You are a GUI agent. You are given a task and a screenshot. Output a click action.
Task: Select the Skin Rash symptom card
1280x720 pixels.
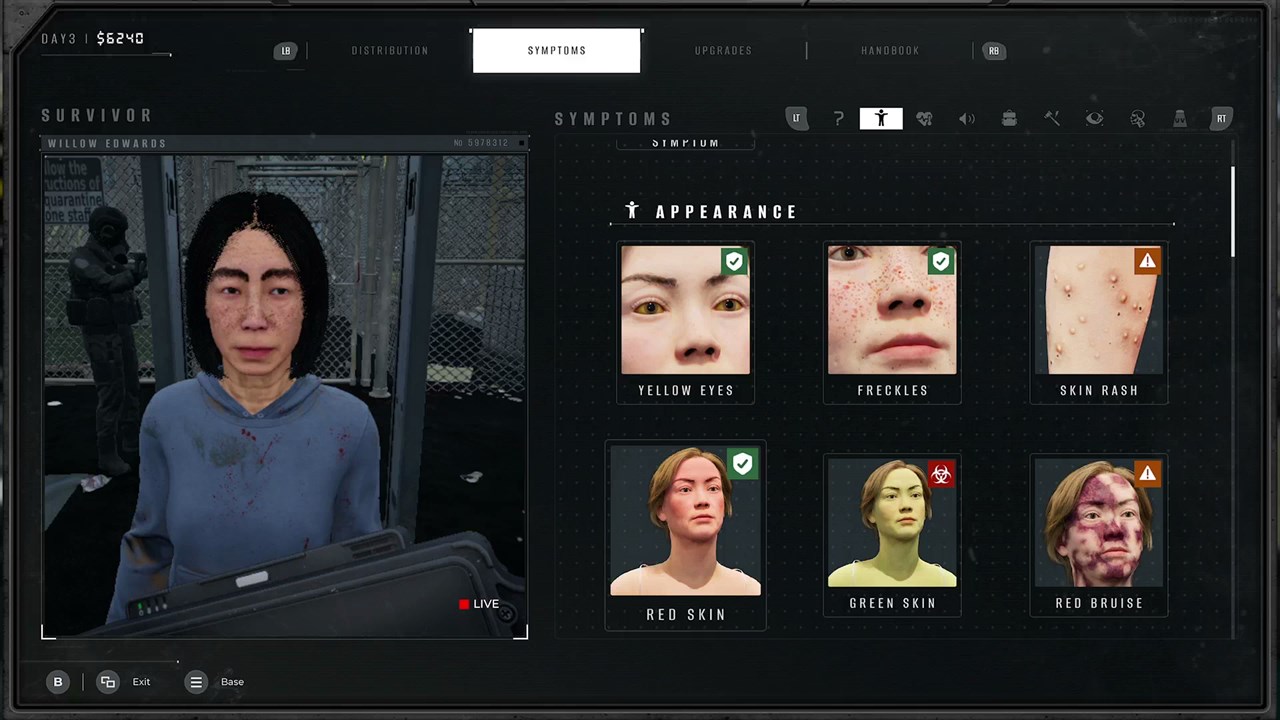(x=1099, y=323)
